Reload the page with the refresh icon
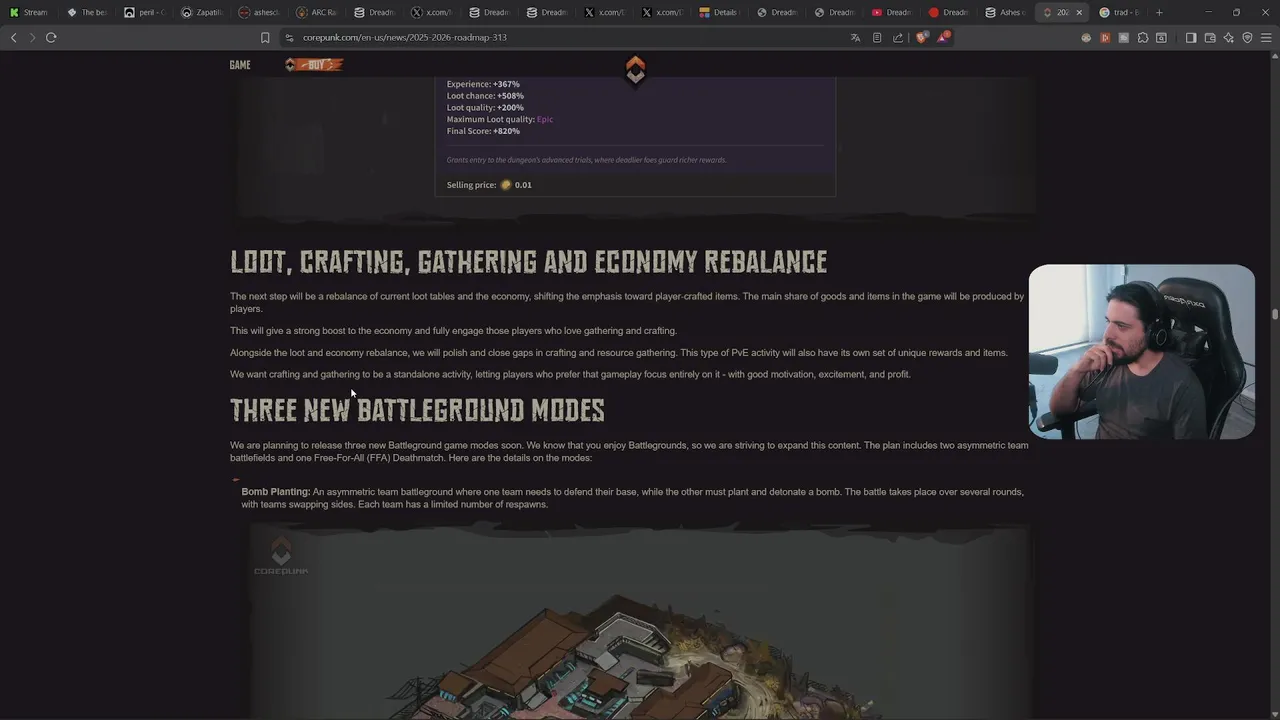1280x720 pixels. coord(51,37)
